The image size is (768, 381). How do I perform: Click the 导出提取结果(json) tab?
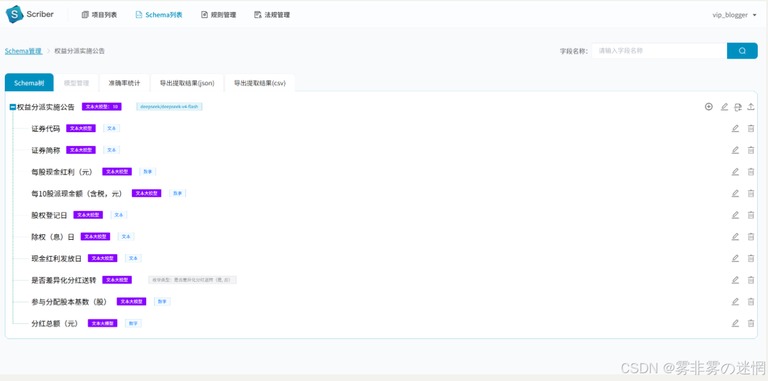point(187,83)
